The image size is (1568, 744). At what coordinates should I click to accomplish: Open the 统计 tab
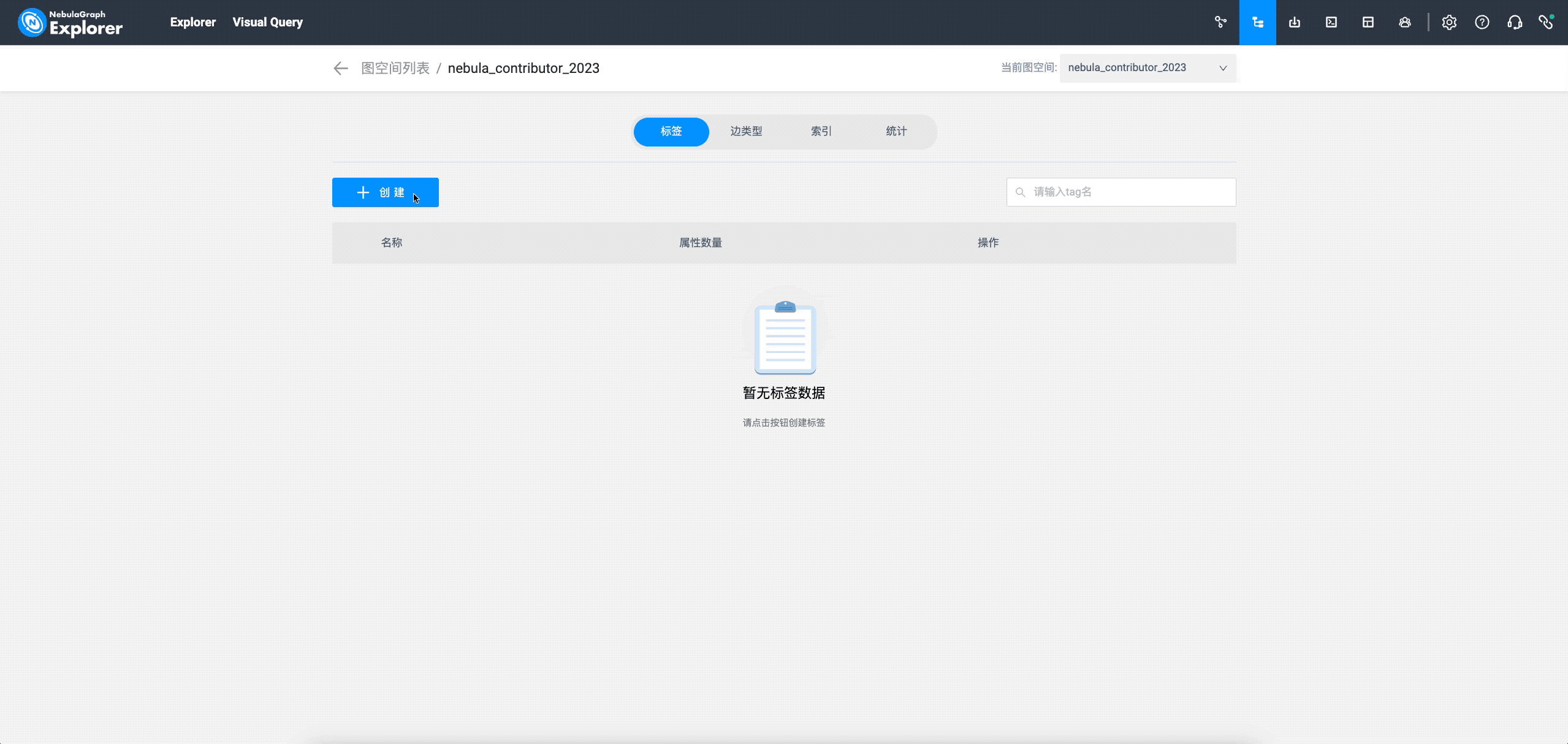tap(896, 131)
